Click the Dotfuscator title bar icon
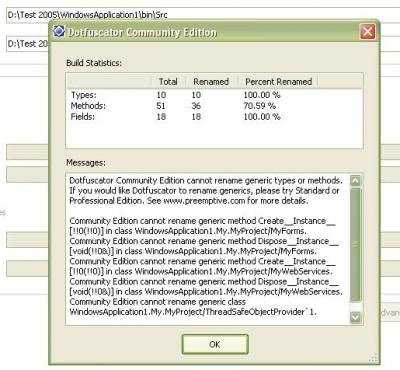The image size is (400, 370). pyautogui.click(x=59, y=31)
